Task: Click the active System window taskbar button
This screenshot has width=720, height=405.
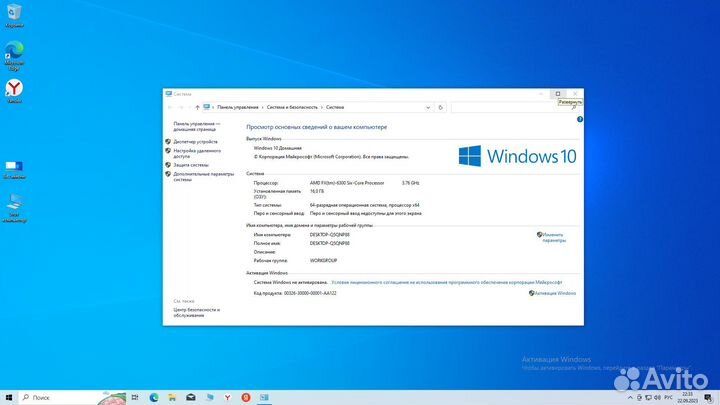Action: click(264, 397)
